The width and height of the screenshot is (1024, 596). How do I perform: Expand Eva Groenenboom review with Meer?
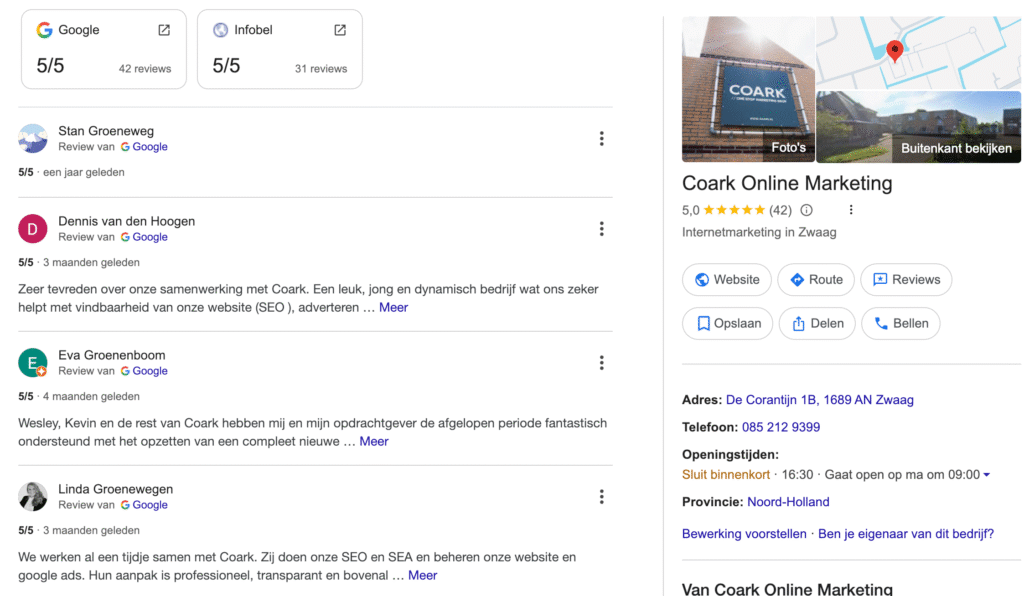[374, 442]
